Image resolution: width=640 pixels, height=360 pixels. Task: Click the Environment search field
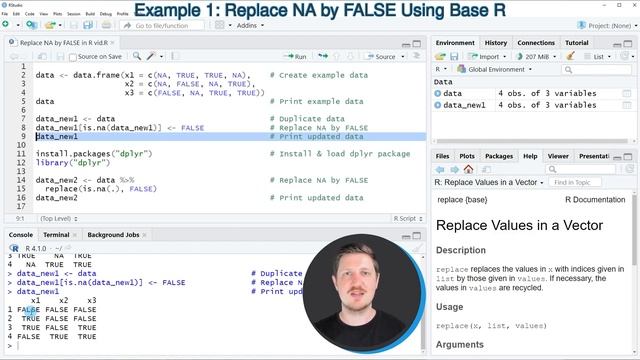point(596,70)
